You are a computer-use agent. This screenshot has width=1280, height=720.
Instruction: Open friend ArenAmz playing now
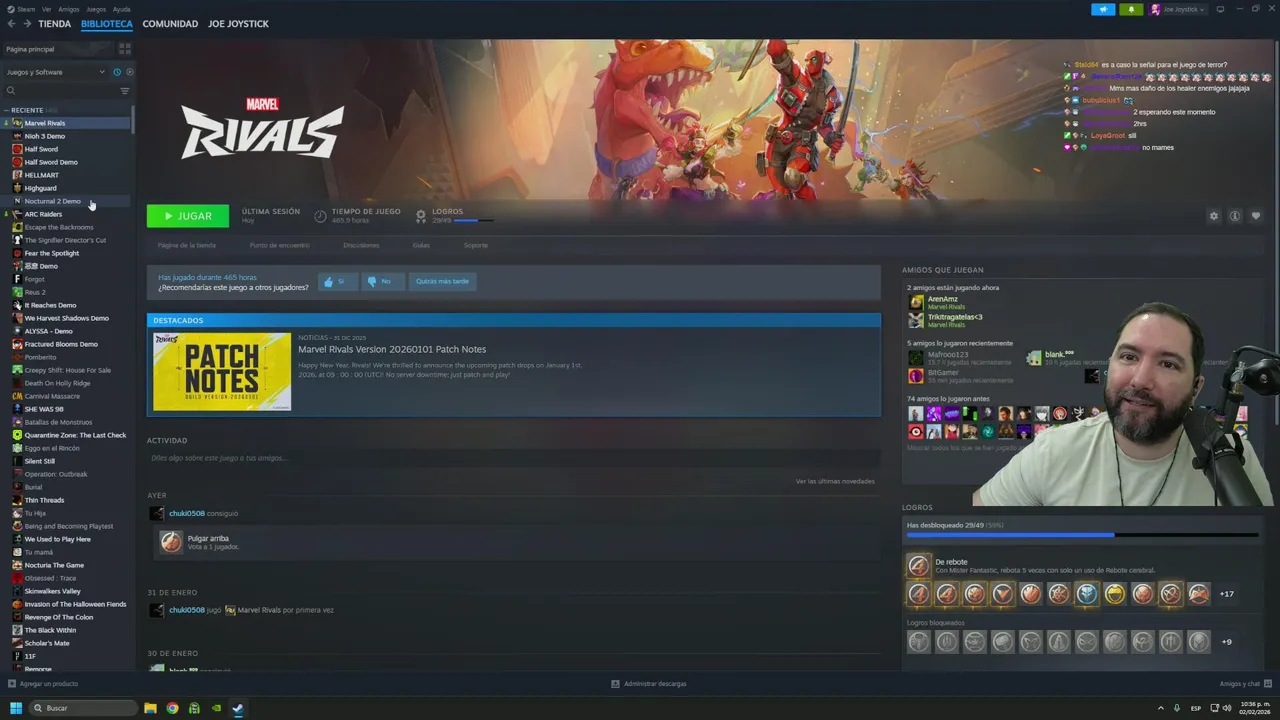click(x=943, y=299)
